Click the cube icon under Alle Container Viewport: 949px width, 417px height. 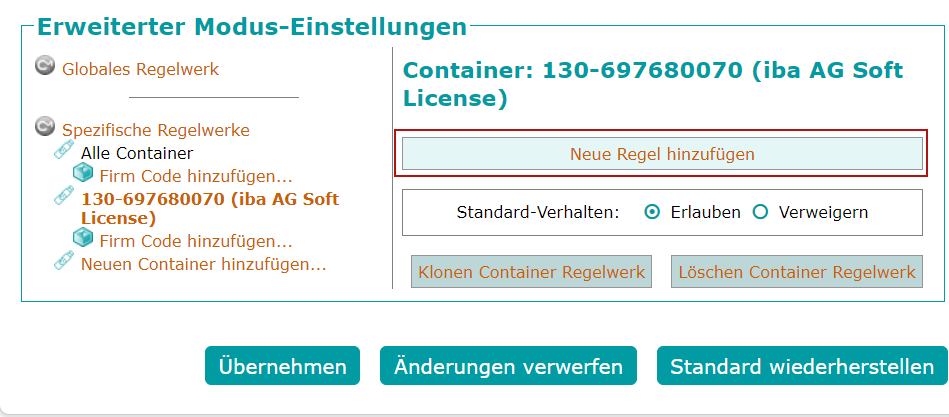click(84, 175)
